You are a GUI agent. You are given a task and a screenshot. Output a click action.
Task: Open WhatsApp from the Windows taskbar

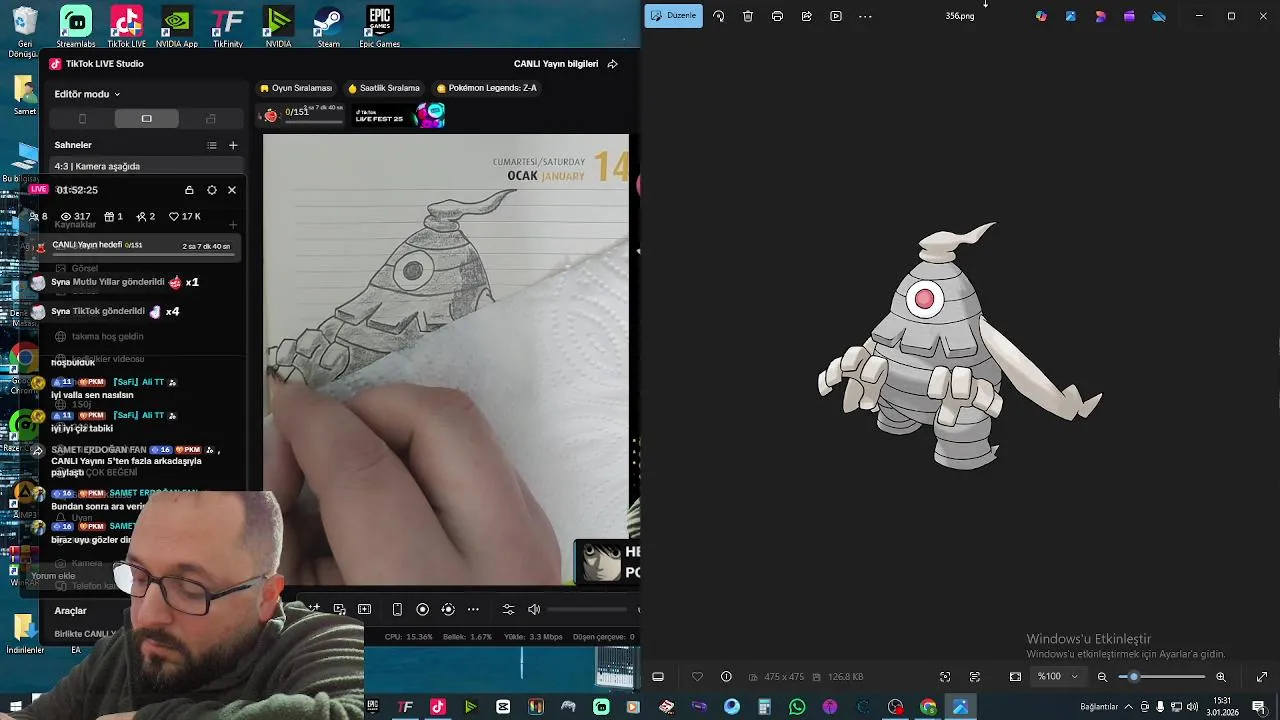point(797,707)
